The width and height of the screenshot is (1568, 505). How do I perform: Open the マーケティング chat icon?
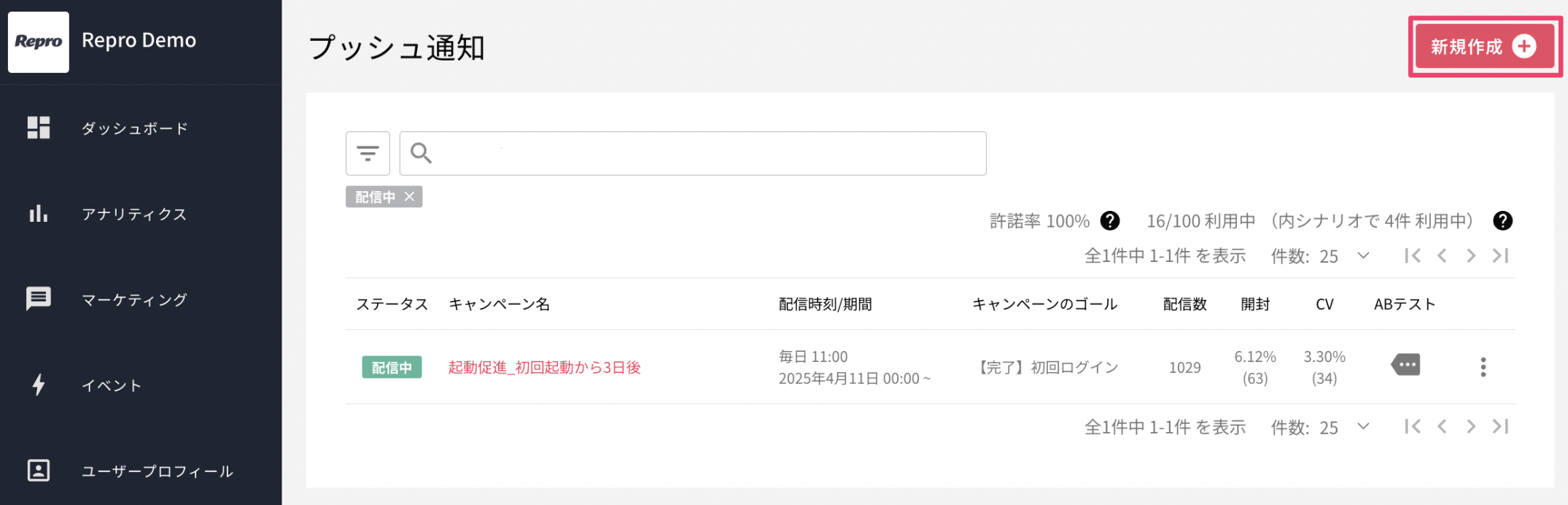pos(39,299)
